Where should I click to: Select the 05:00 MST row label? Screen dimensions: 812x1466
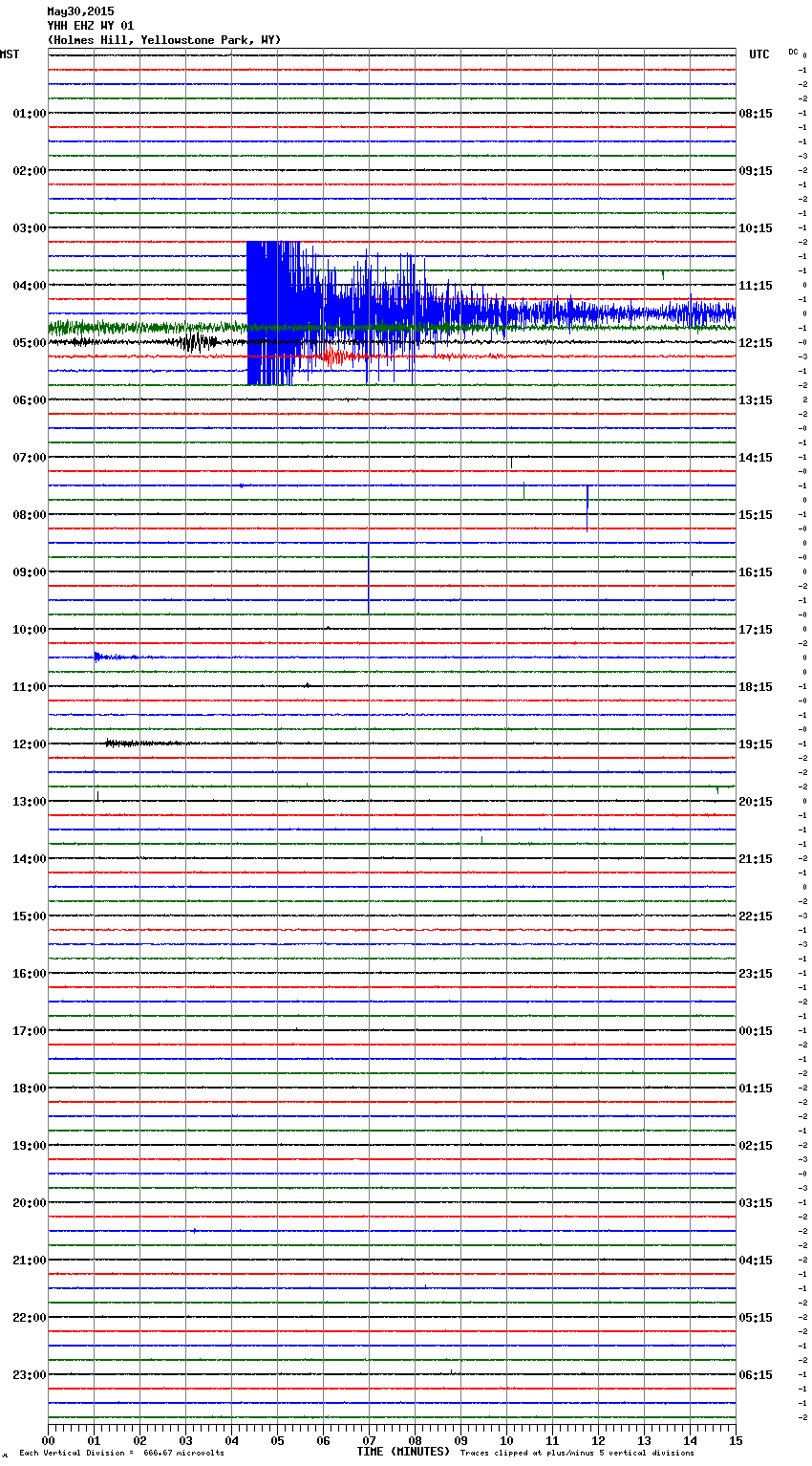point(30,343)
